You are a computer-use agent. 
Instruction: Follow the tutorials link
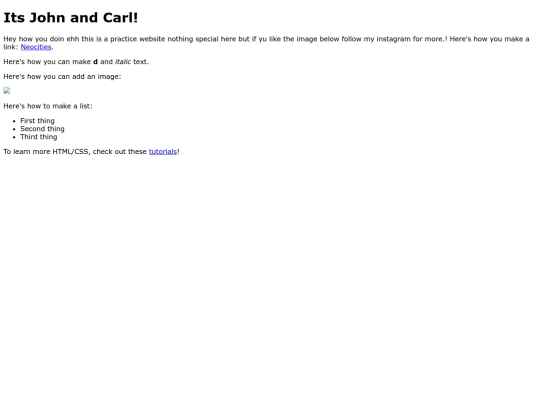coord(163,152)
